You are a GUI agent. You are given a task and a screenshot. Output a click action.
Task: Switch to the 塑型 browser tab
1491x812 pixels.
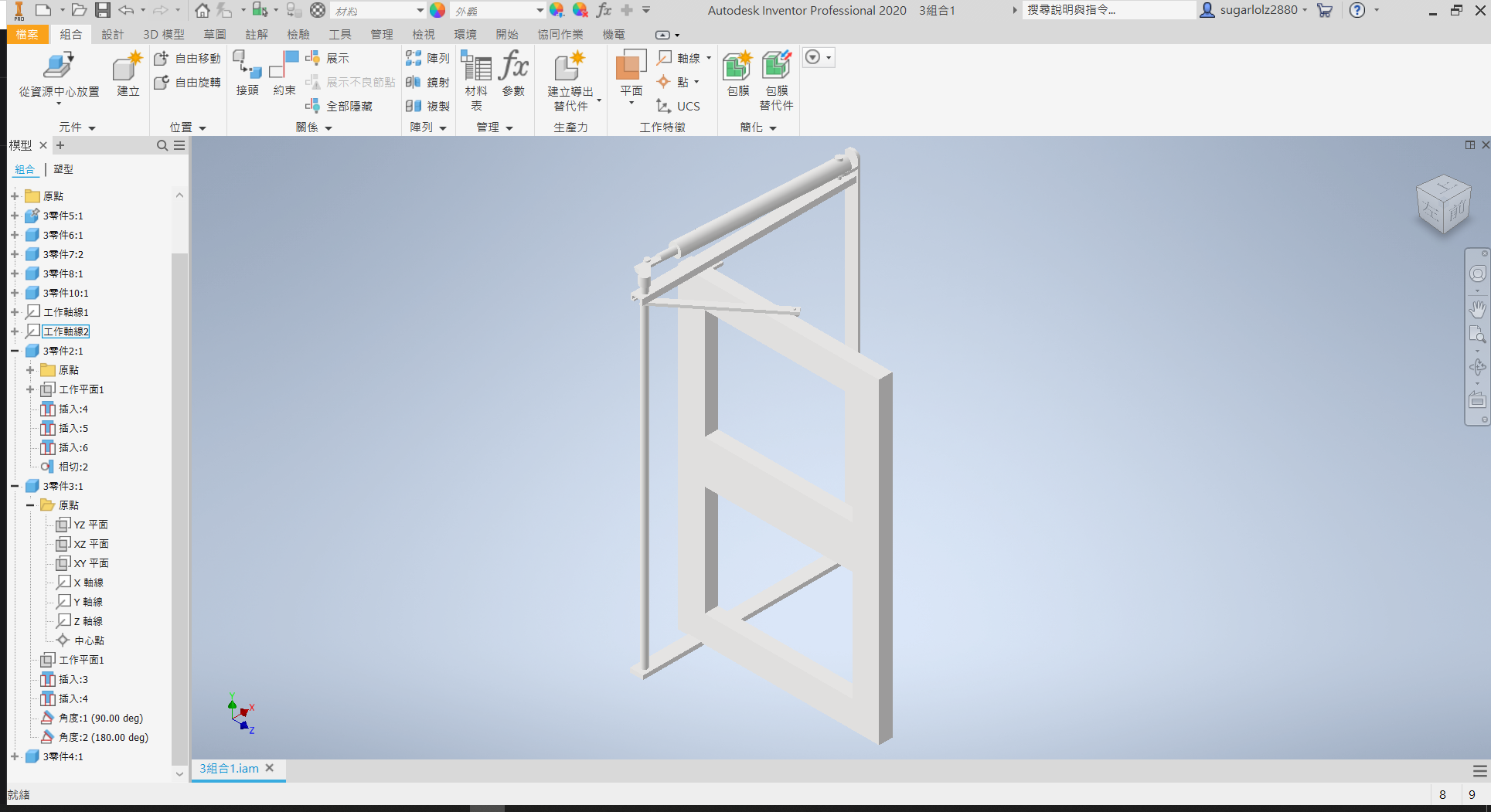pyautogui.click(x=63, y=169)
